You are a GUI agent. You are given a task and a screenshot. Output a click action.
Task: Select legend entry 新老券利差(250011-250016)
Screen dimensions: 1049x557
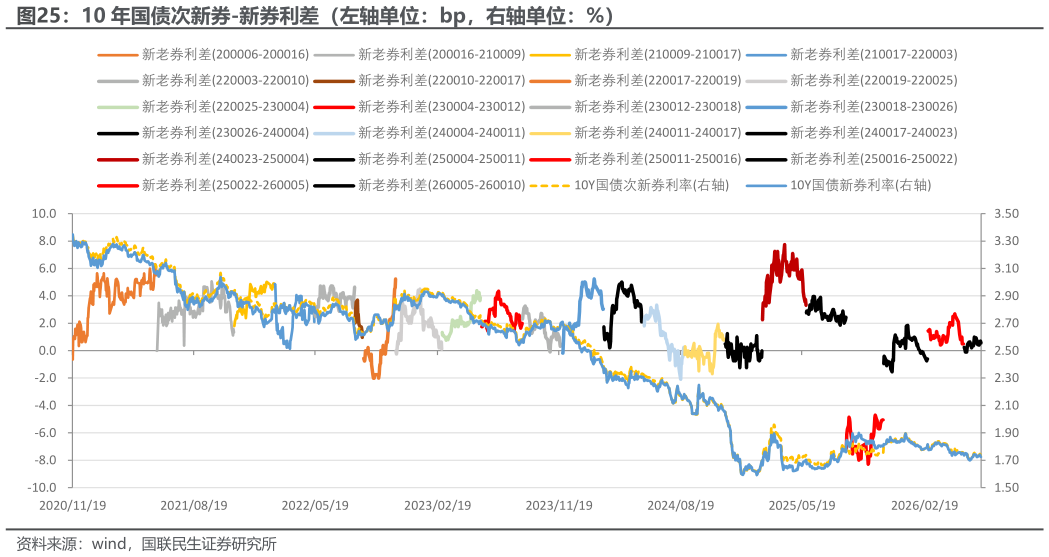coord(635,159)
